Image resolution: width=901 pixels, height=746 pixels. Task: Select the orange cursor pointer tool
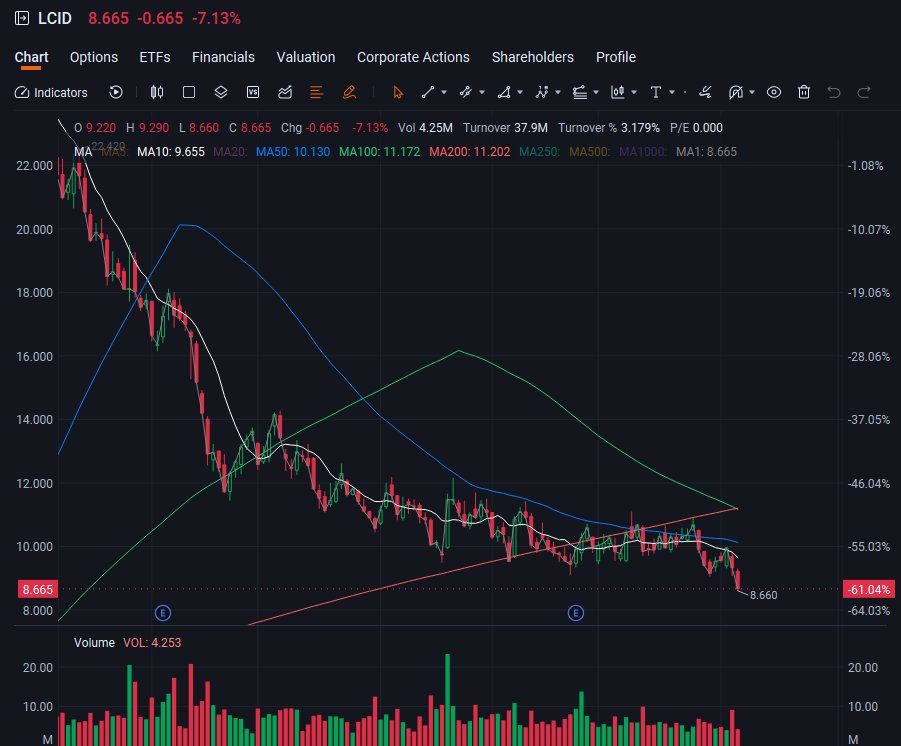(398, 92)
